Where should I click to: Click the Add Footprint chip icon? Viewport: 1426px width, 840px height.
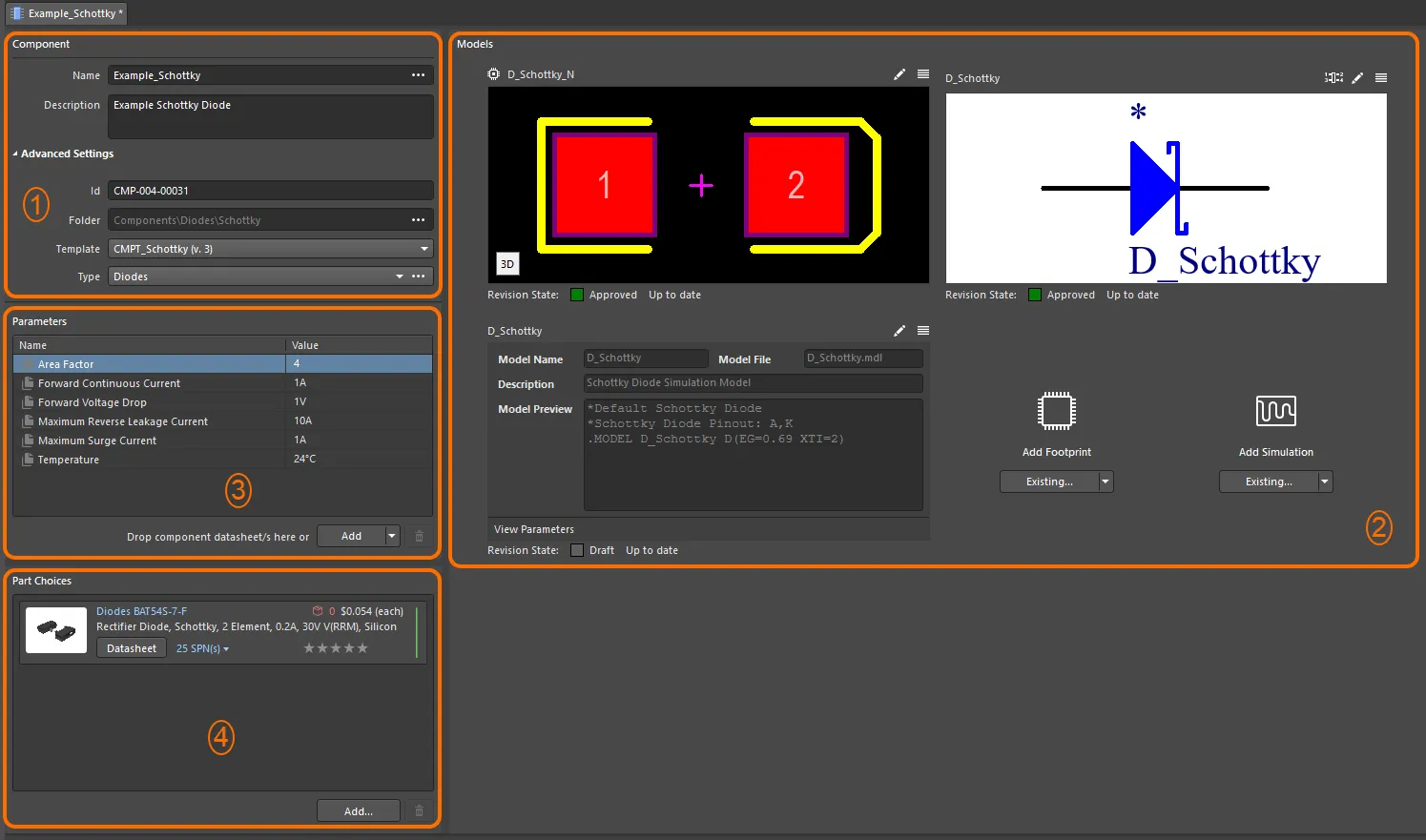point(1056,411)
